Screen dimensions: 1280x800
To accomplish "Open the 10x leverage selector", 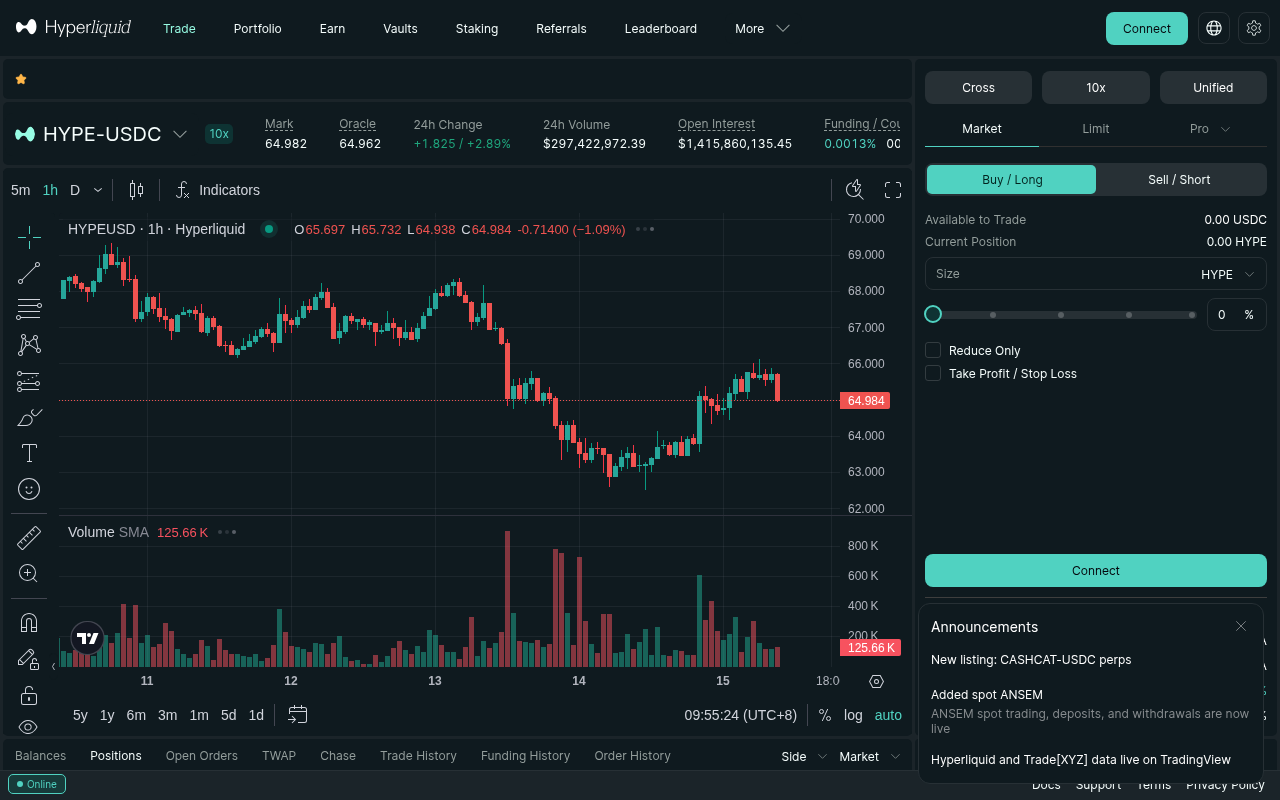I will pos(1096,88).
